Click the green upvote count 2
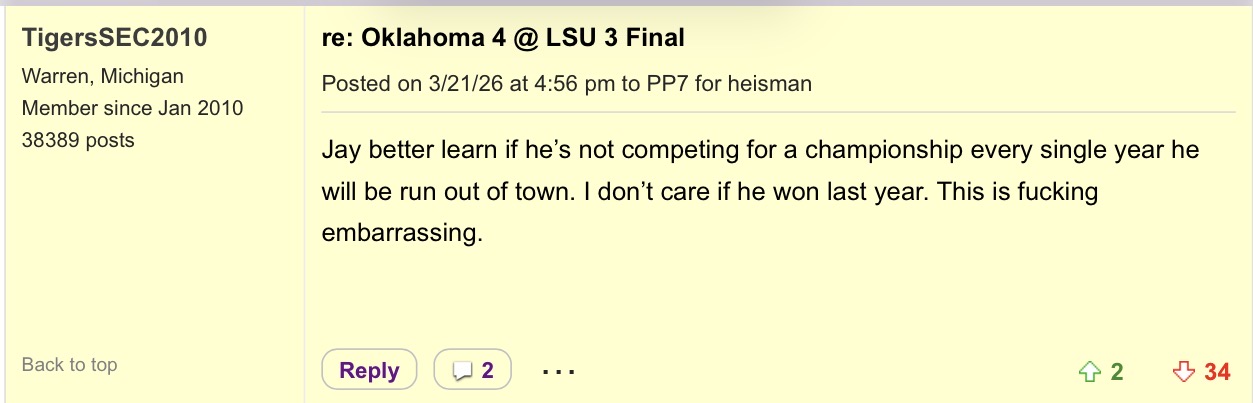 pyautogui.click(x=1117, y=372)
